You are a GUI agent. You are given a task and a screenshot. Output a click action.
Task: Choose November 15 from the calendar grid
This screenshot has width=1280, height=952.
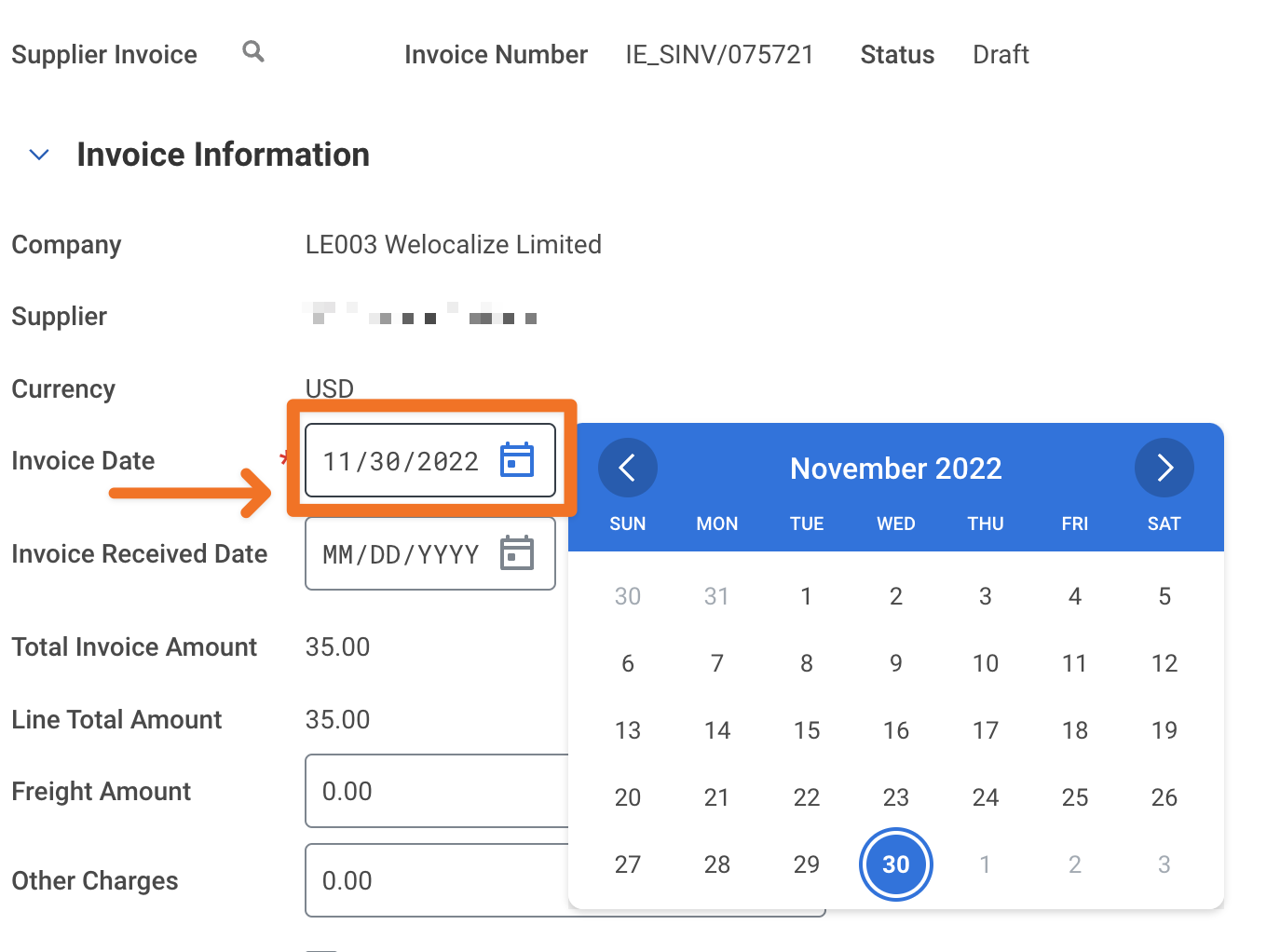tap(806, 730)
